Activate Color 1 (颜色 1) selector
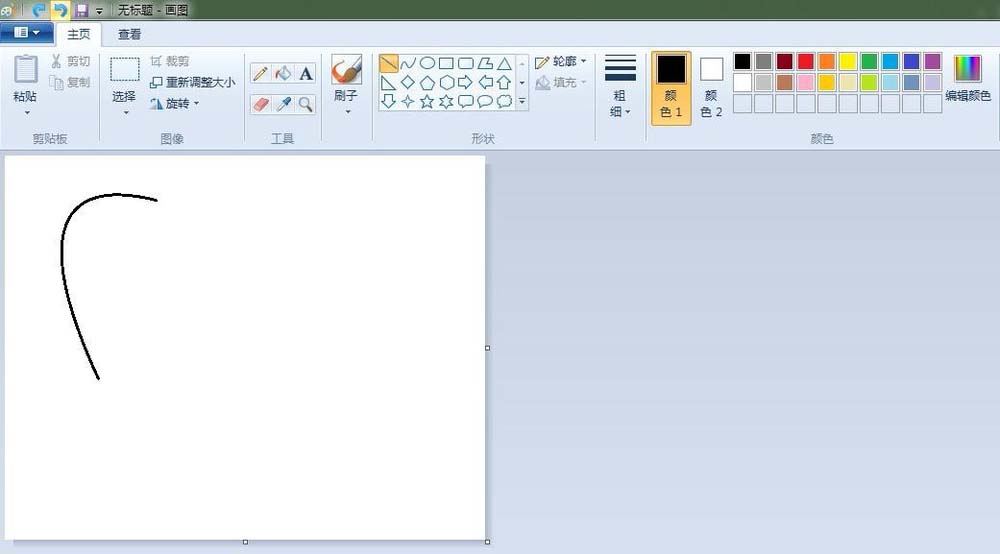 [671, 88]
